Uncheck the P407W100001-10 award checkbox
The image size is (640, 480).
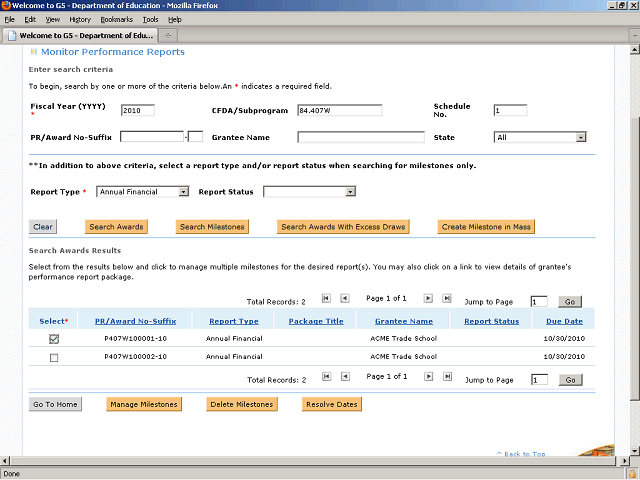point(54,339)
